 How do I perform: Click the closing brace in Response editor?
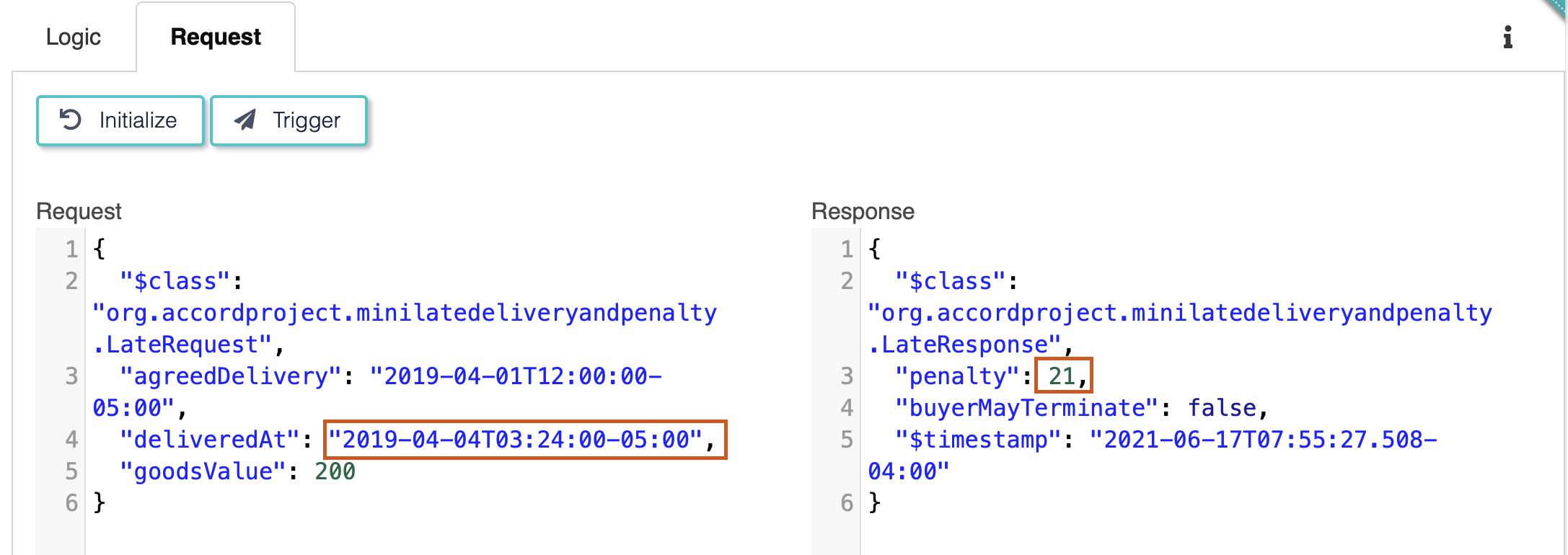point(875,502)
